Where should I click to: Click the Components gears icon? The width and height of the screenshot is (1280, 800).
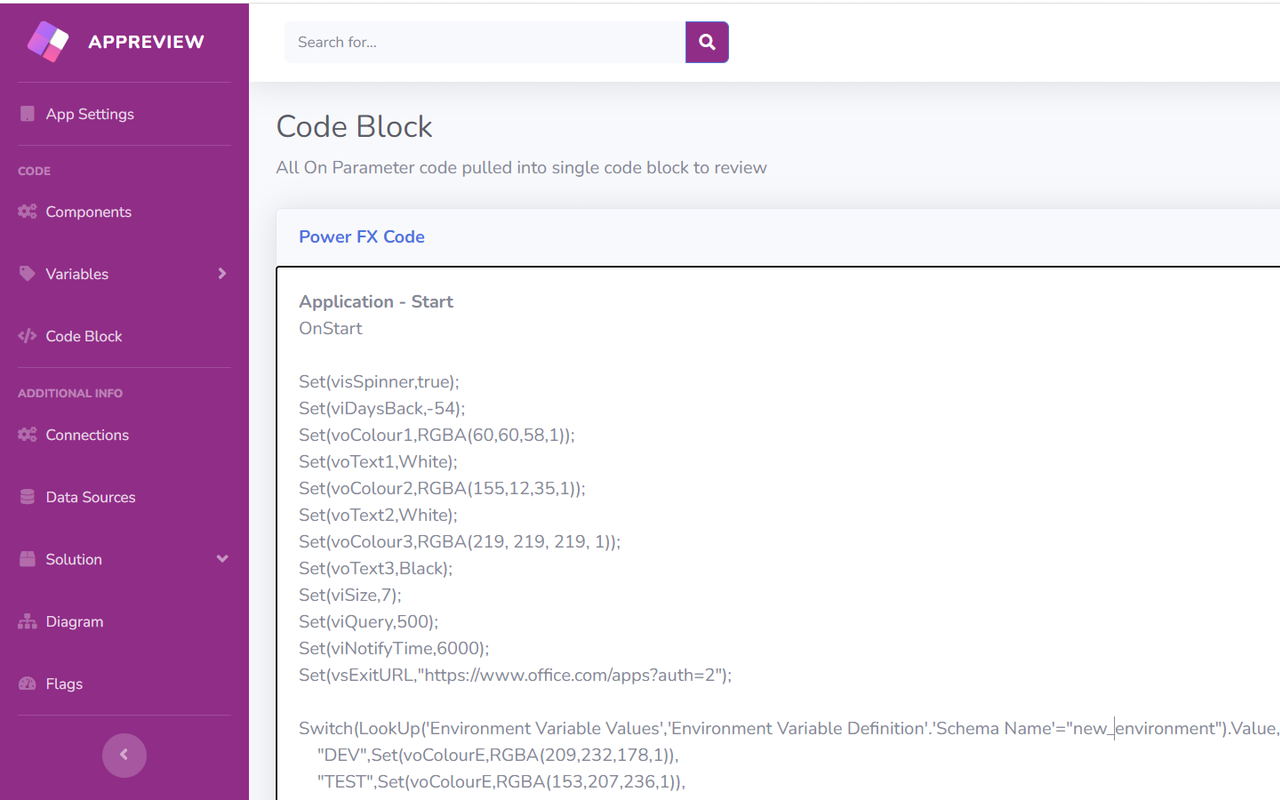[27, 212]
